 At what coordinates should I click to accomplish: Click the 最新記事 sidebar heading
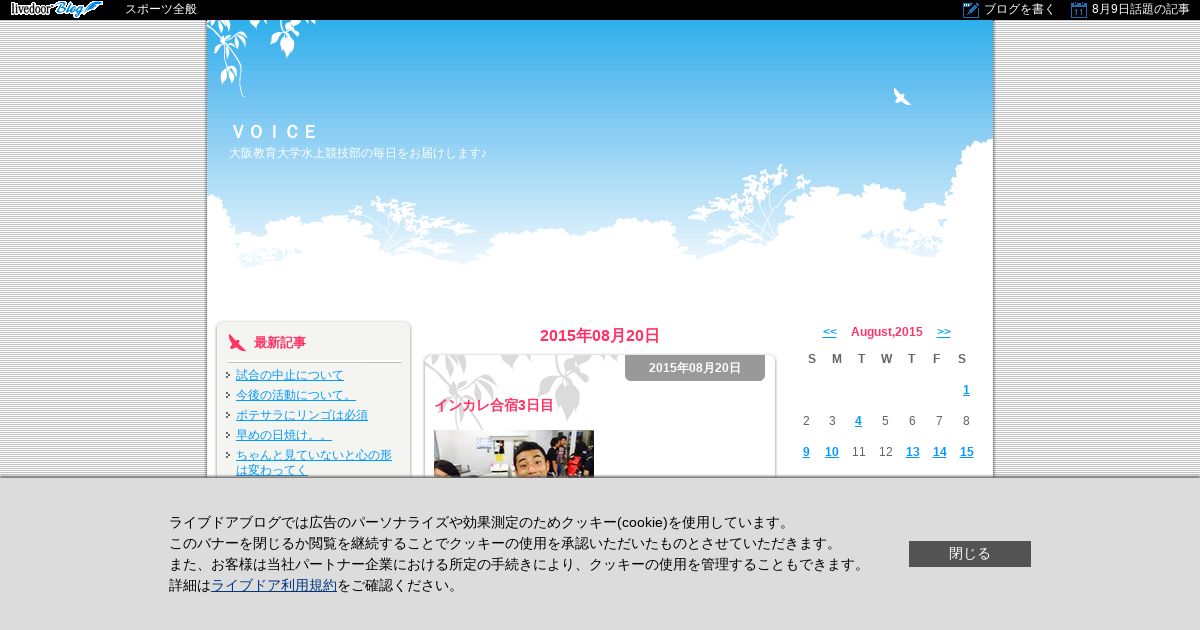(280, 343)
